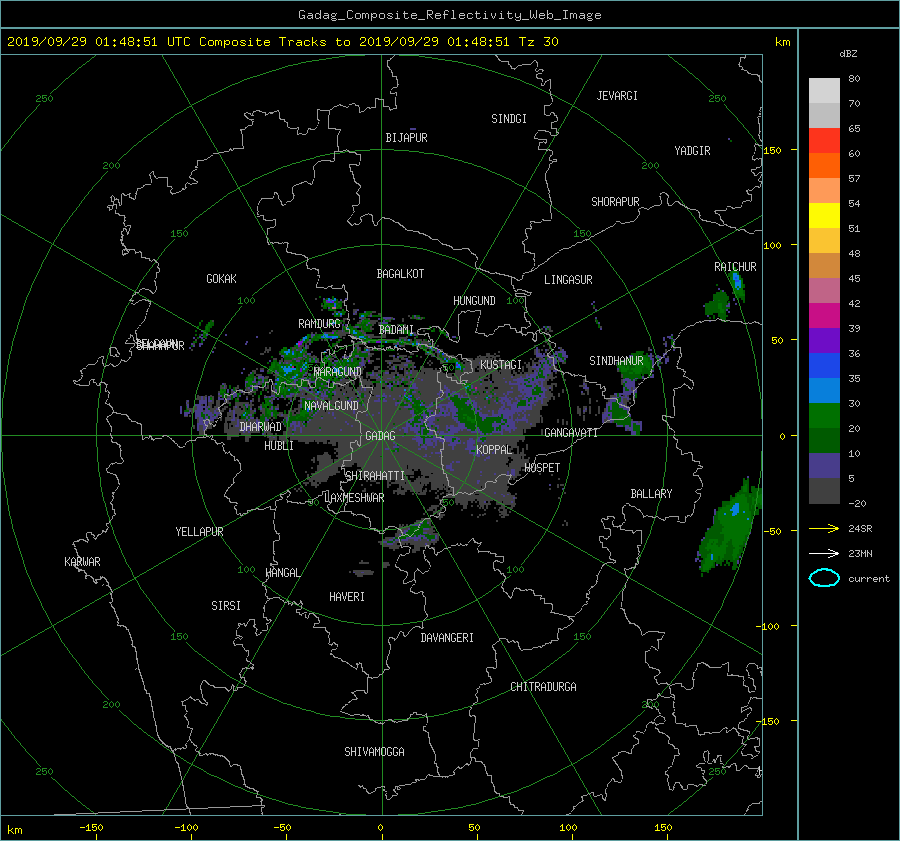Screen dimensions: 900x841
Task: Click the HOSPET city label
Action: coord(542,468)
